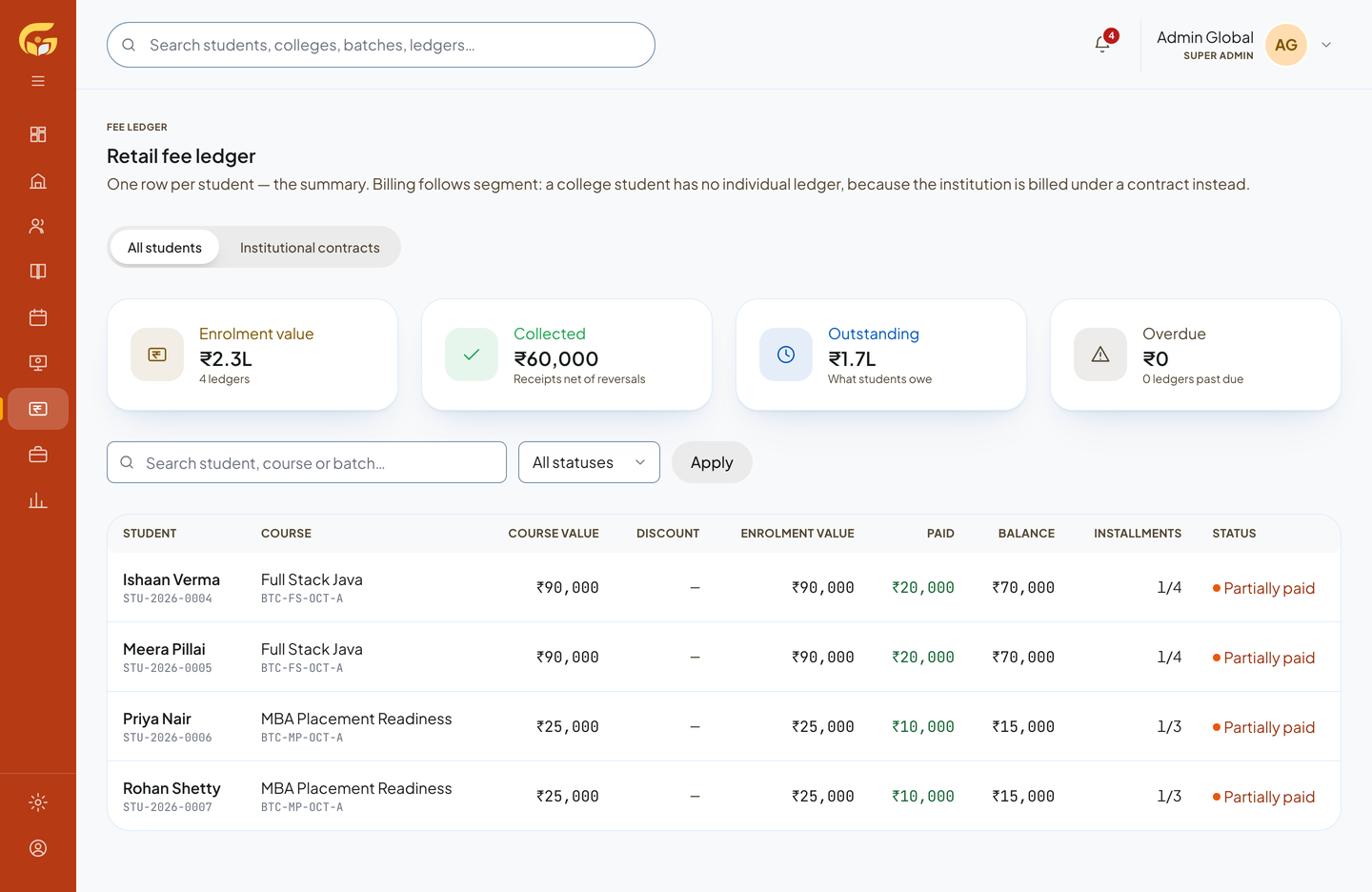Open Priya Nair's ledger row
The width and height of the screenshot is (1372, 892).
(x=724, y=727)
